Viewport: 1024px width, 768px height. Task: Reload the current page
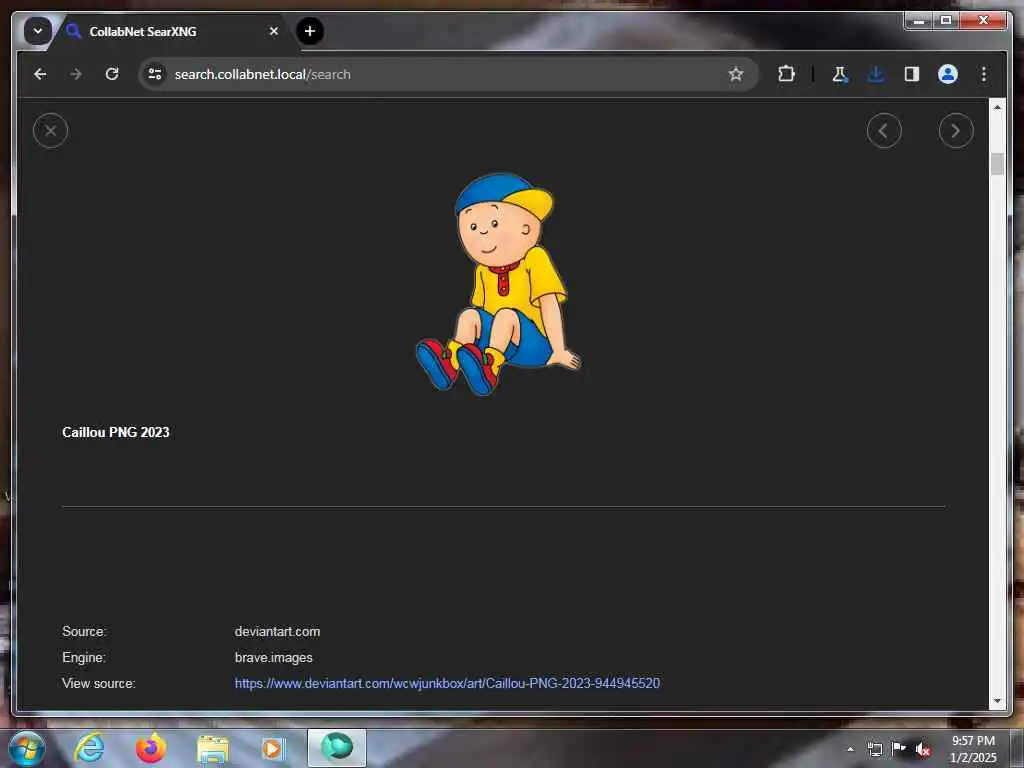(112, 74)
